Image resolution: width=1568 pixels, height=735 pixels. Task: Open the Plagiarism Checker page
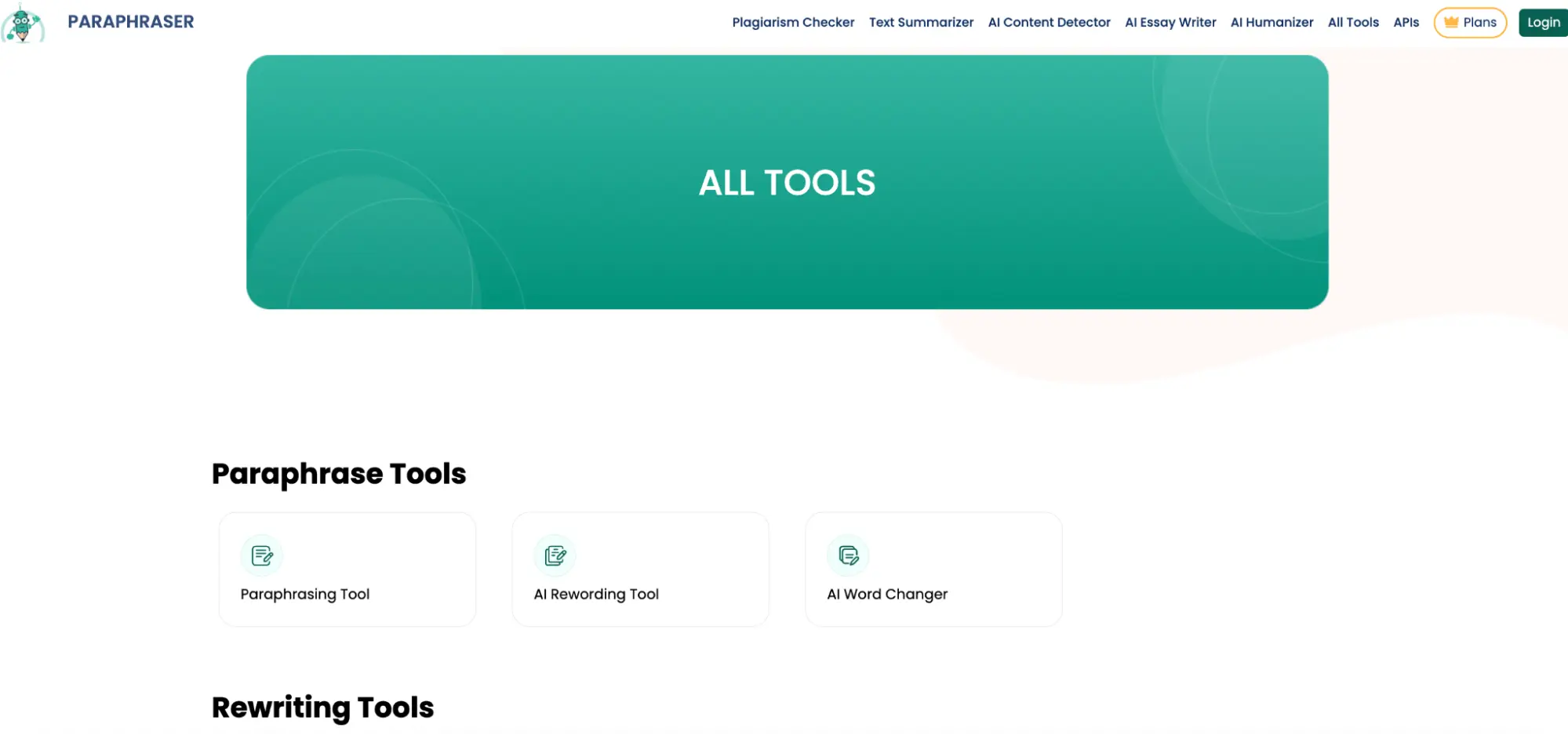(x=793, y=23)
